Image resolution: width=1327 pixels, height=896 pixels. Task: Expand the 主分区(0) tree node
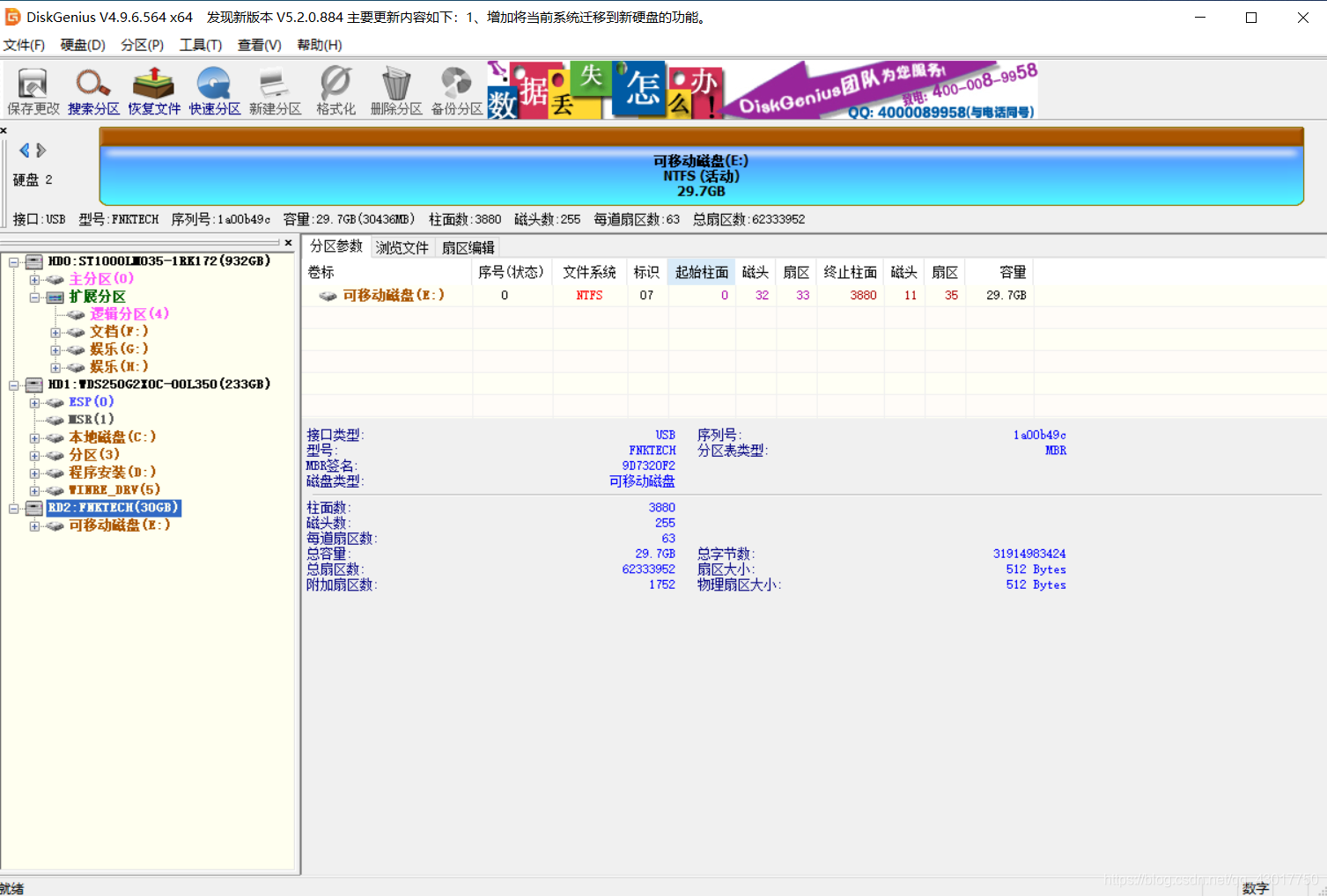click(x=34, y=280)
